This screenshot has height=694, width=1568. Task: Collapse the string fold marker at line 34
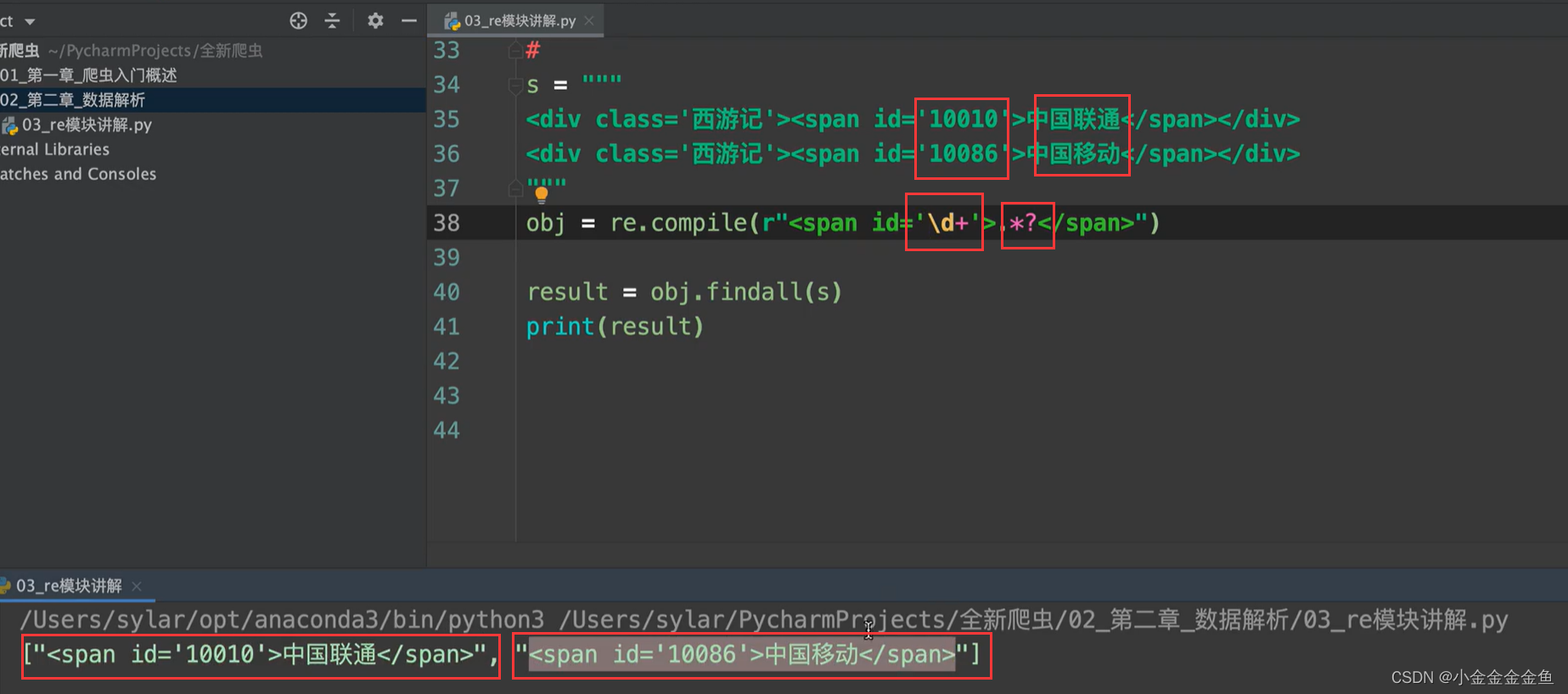click(514, 85)
